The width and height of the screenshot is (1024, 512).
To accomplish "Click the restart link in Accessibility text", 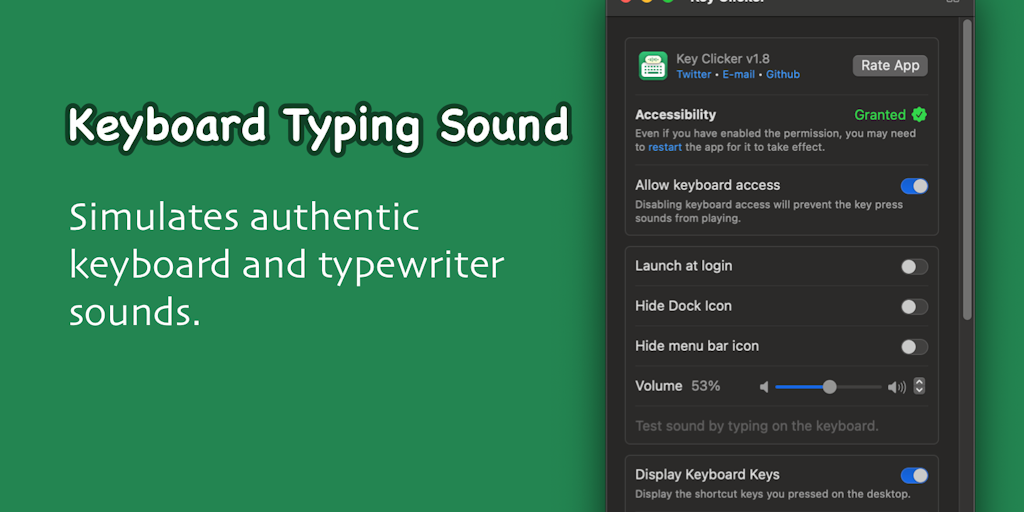I will click(665, 147).
